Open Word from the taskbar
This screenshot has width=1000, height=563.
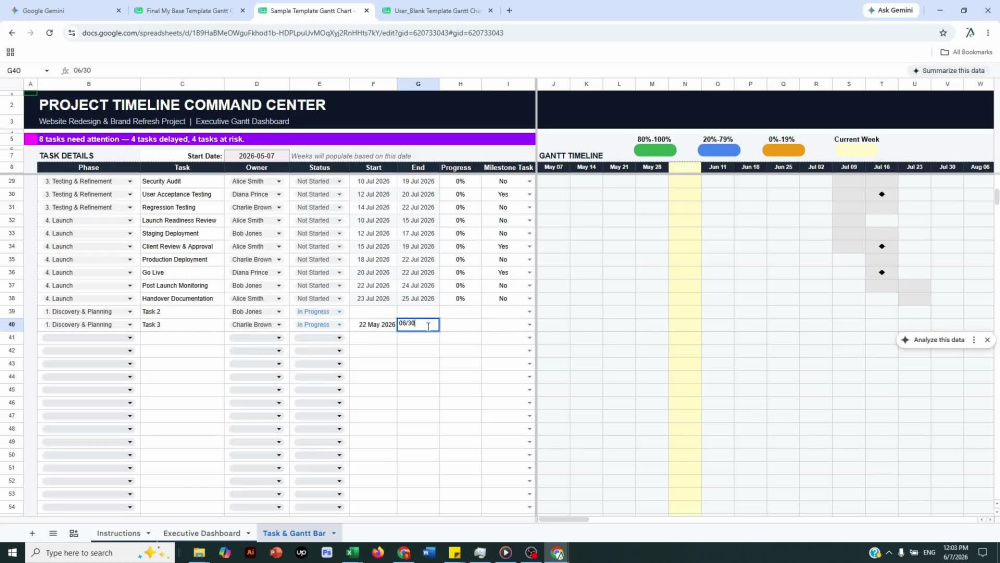[x=429, y=552]
